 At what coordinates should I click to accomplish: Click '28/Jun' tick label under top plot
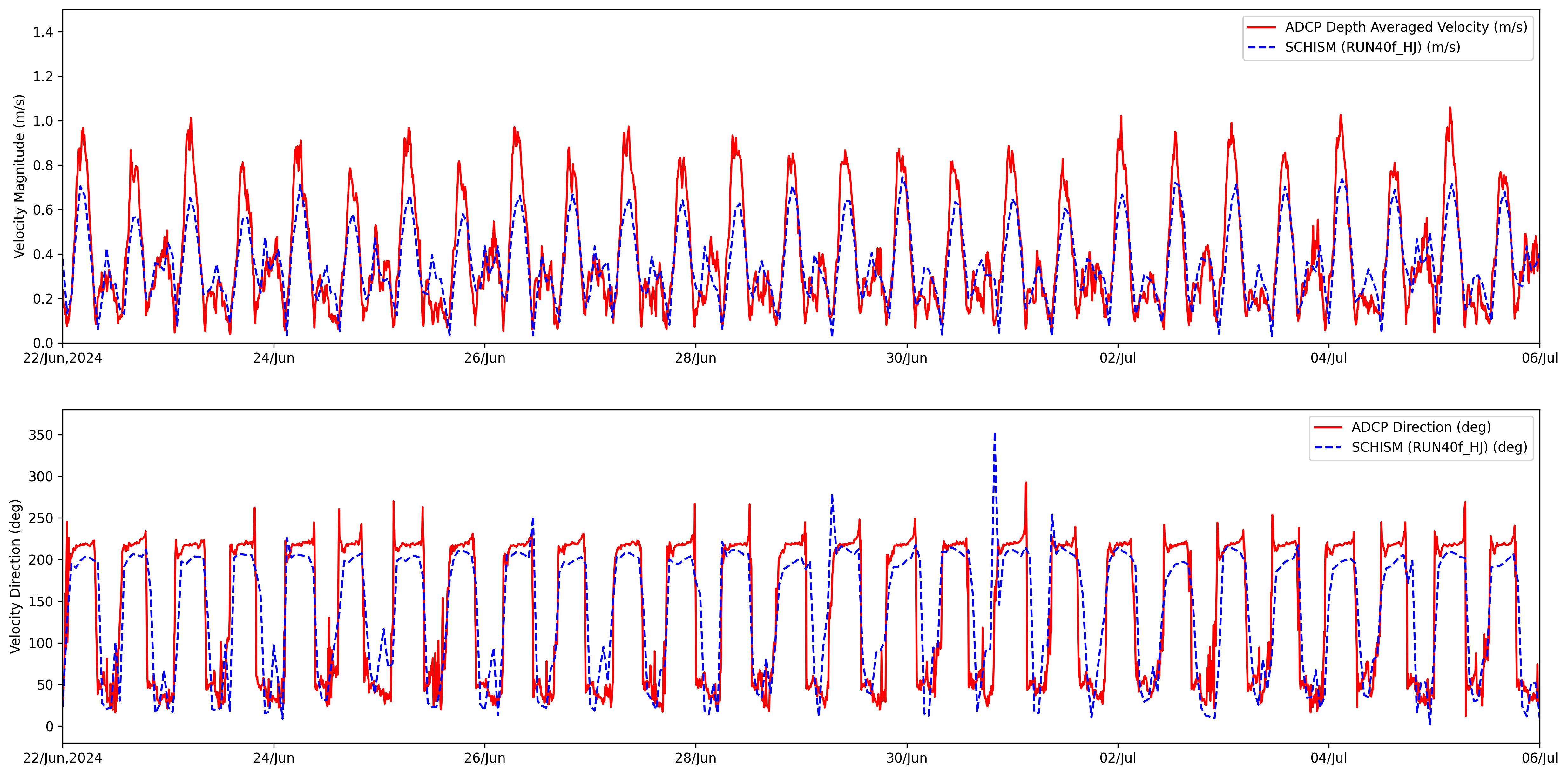coord(695,358)
